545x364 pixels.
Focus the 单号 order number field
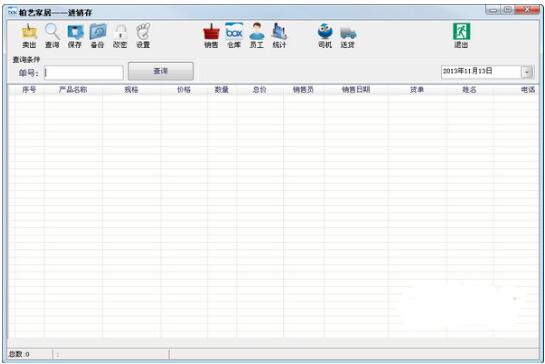click(x=84, y=73)
